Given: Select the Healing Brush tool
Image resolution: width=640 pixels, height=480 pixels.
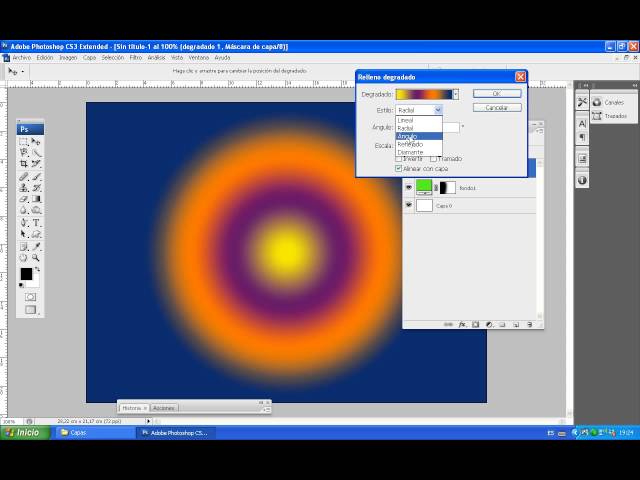Looking at the screenshot, I should click(x=24, y=177).
